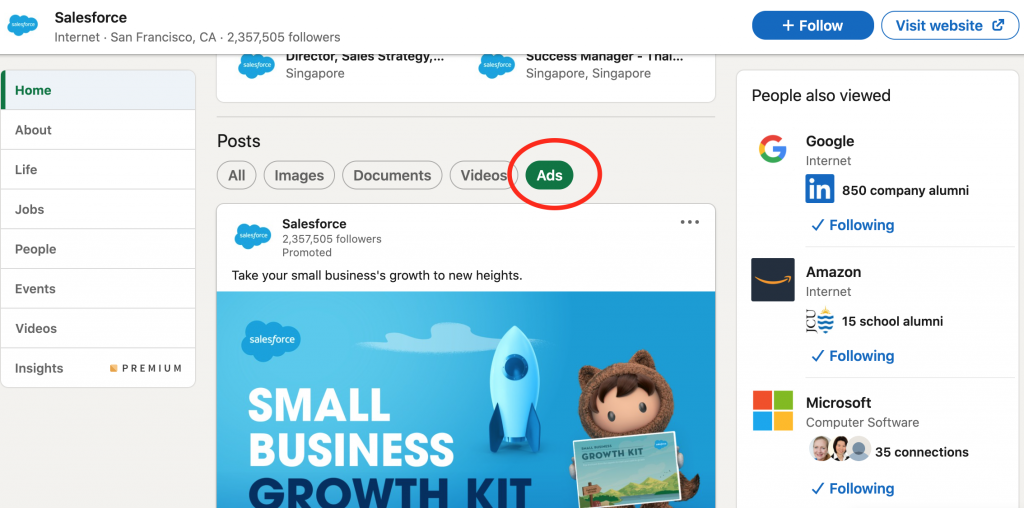Open the Videos sidebar item

(98, 328)
